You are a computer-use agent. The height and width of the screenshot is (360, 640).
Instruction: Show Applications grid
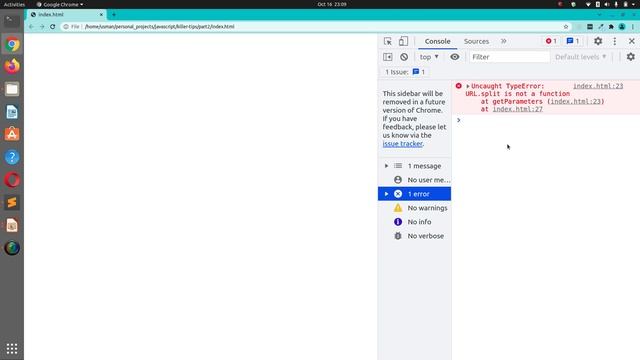tap(12, 349)
